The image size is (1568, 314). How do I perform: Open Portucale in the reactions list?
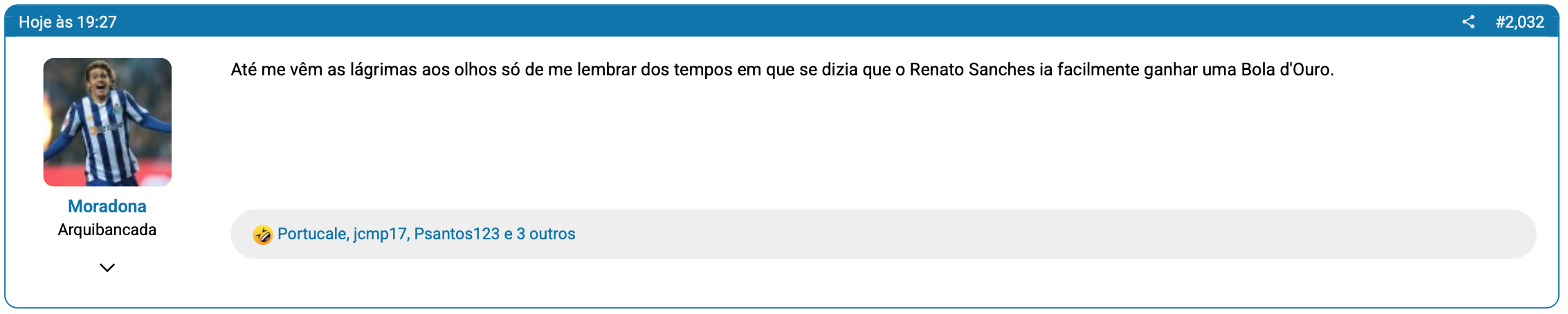click(311, 234)
